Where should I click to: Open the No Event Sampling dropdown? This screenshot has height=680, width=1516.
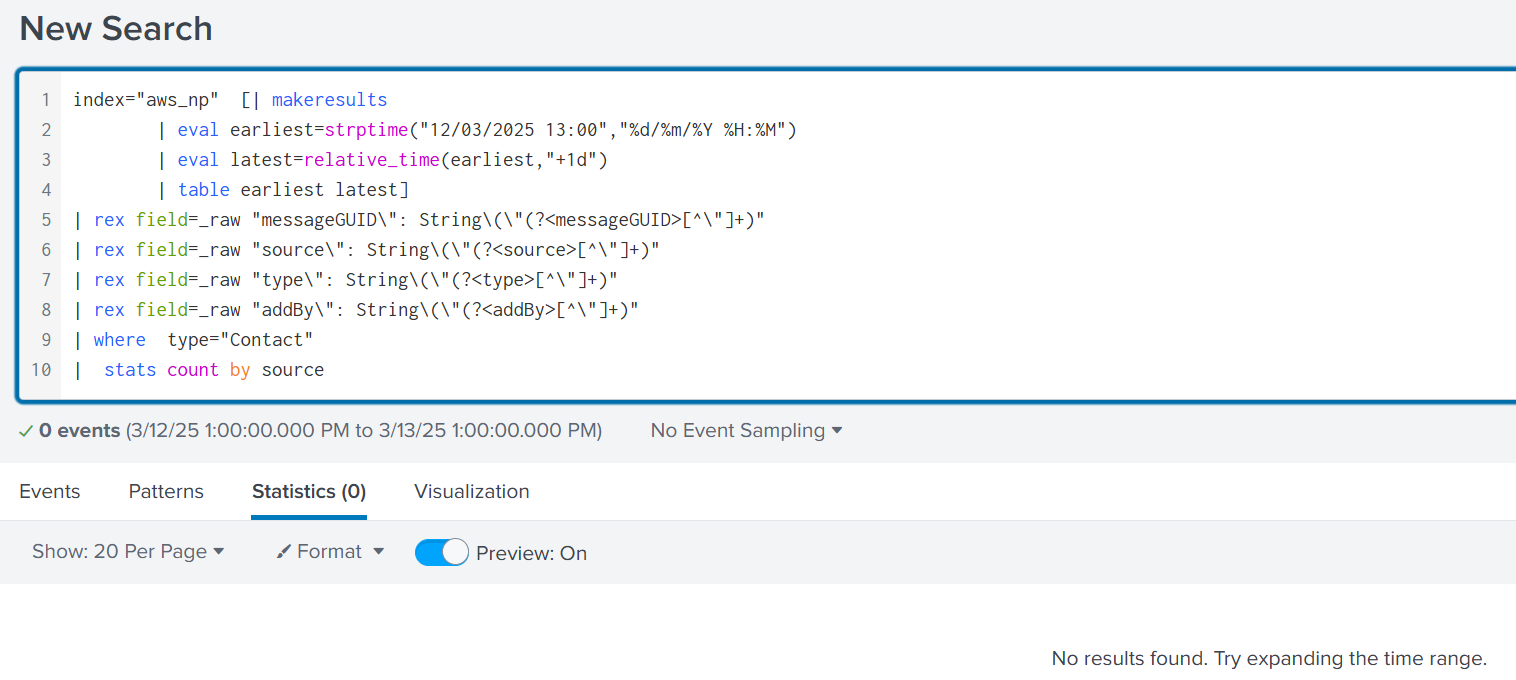[745, 430]
